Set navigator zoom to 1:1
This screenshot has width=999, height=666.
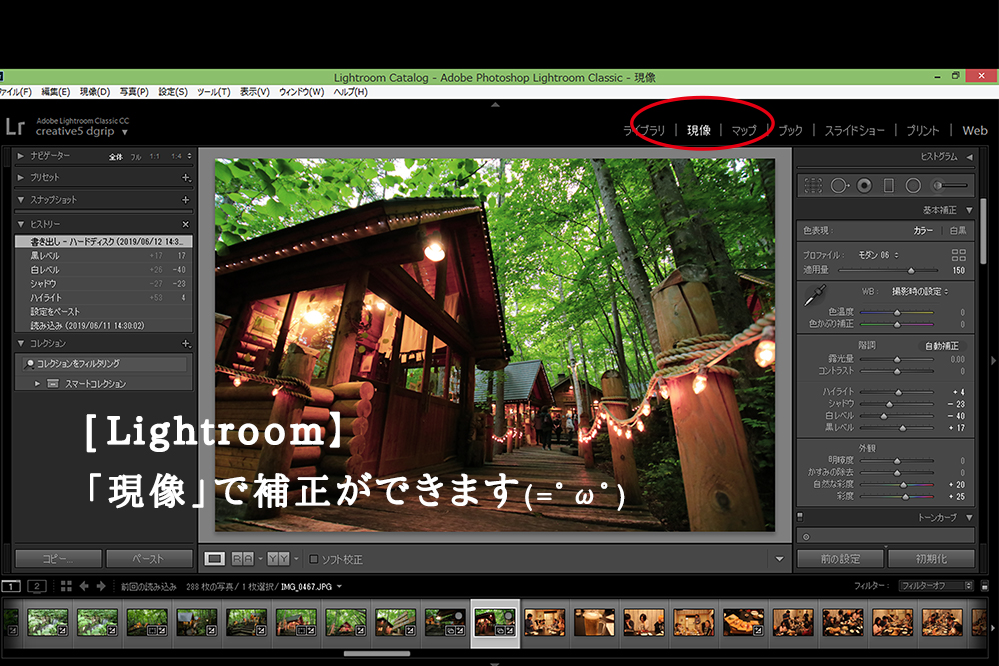click(155, 157)
